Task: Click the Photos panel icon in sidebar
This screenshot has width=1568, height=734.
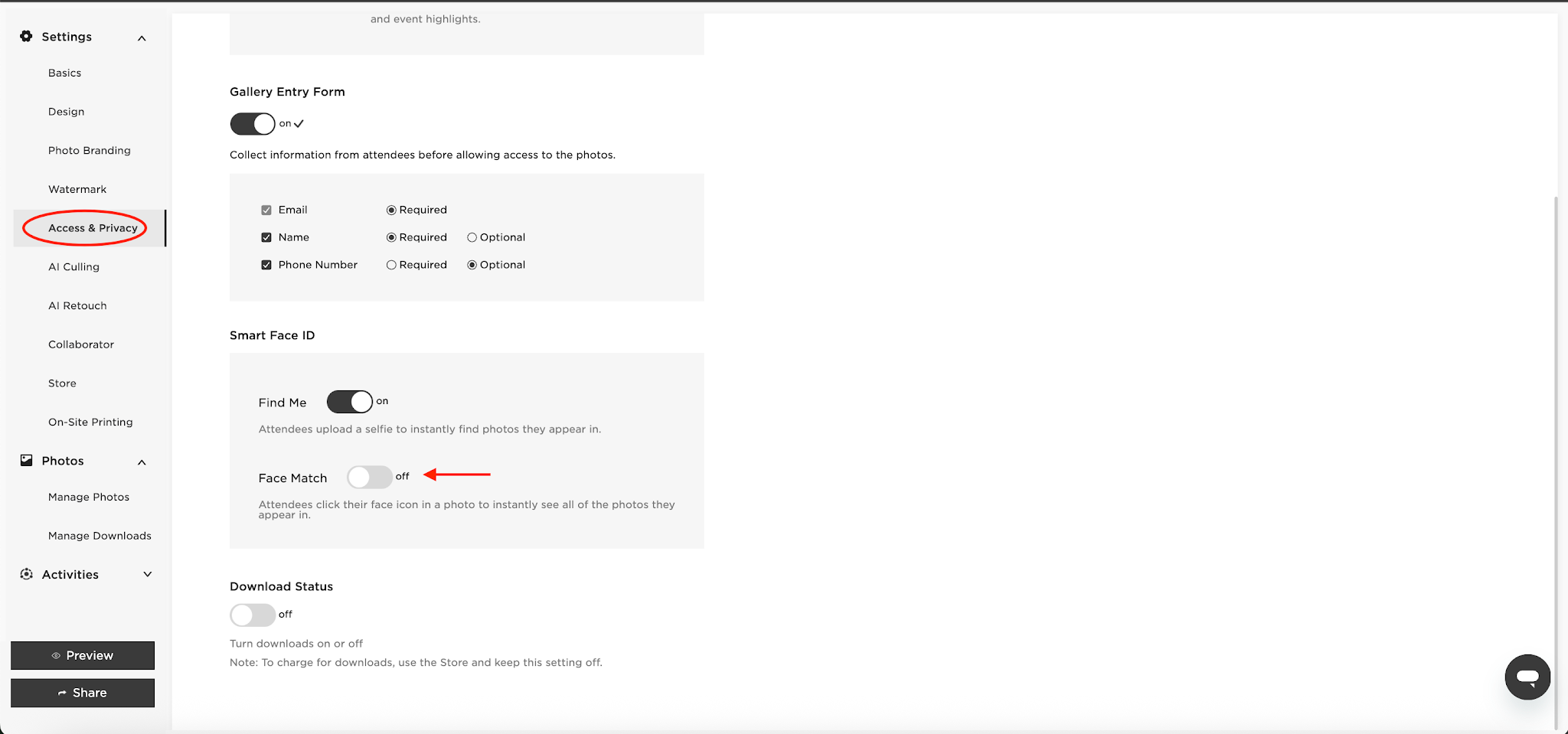Action: pyautogui.click(x=27, y=459)
